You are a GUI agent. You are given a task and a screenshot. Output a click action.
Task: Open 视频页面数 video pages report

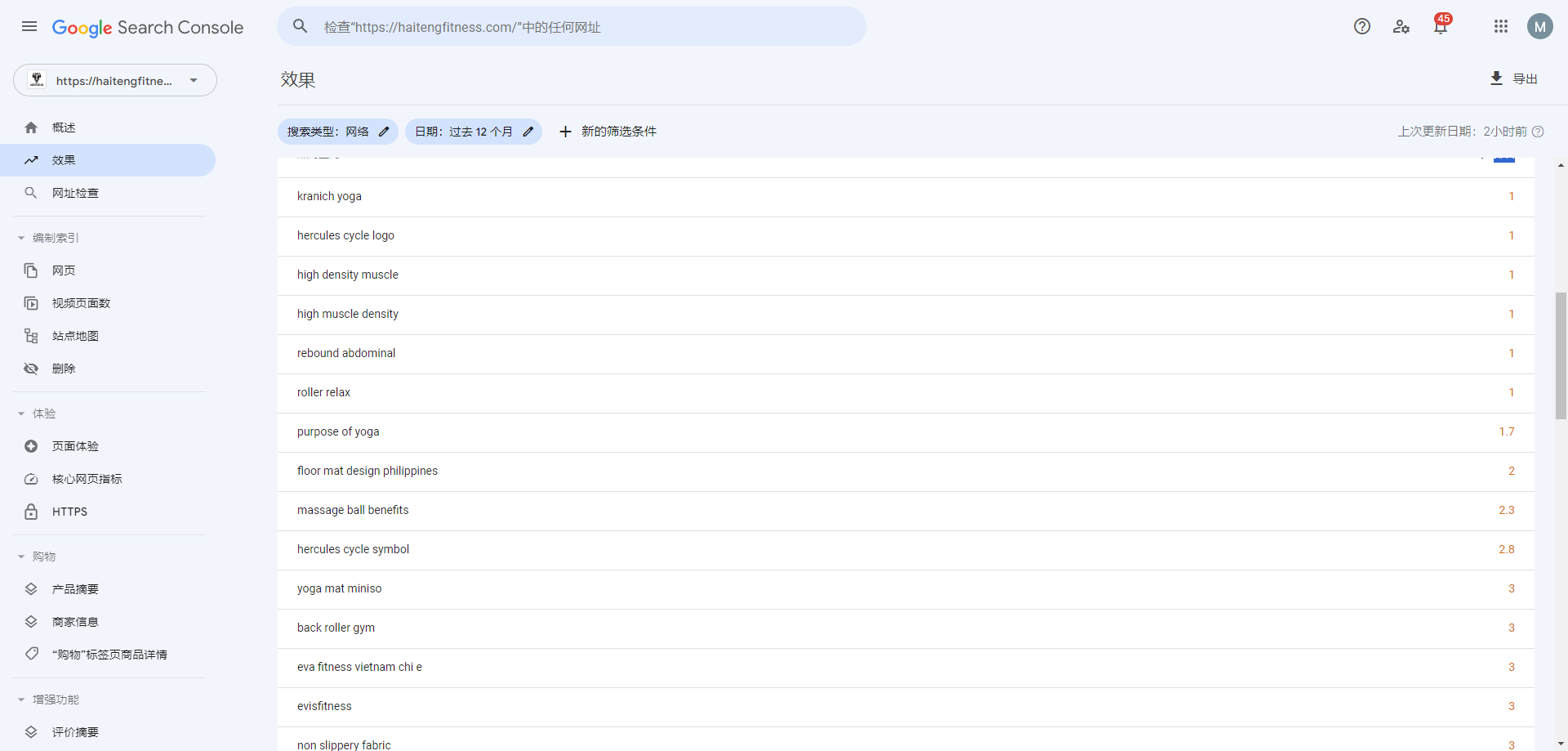click(108, 303)
